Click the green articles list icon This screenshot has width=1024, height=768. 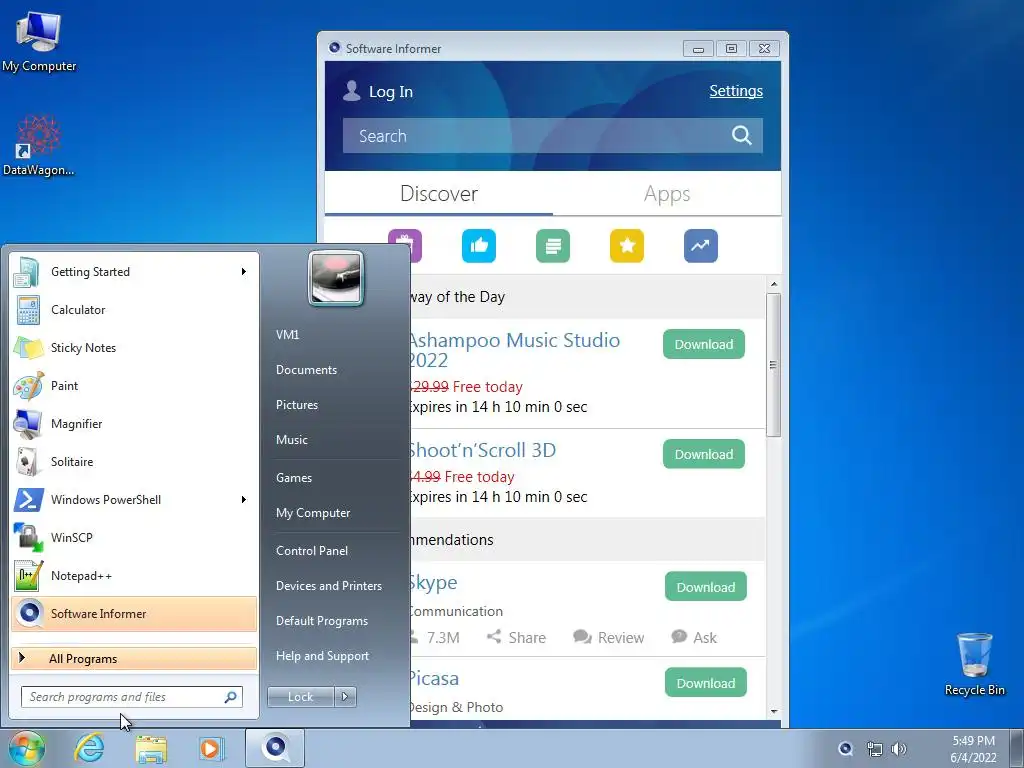click(552, 246)
